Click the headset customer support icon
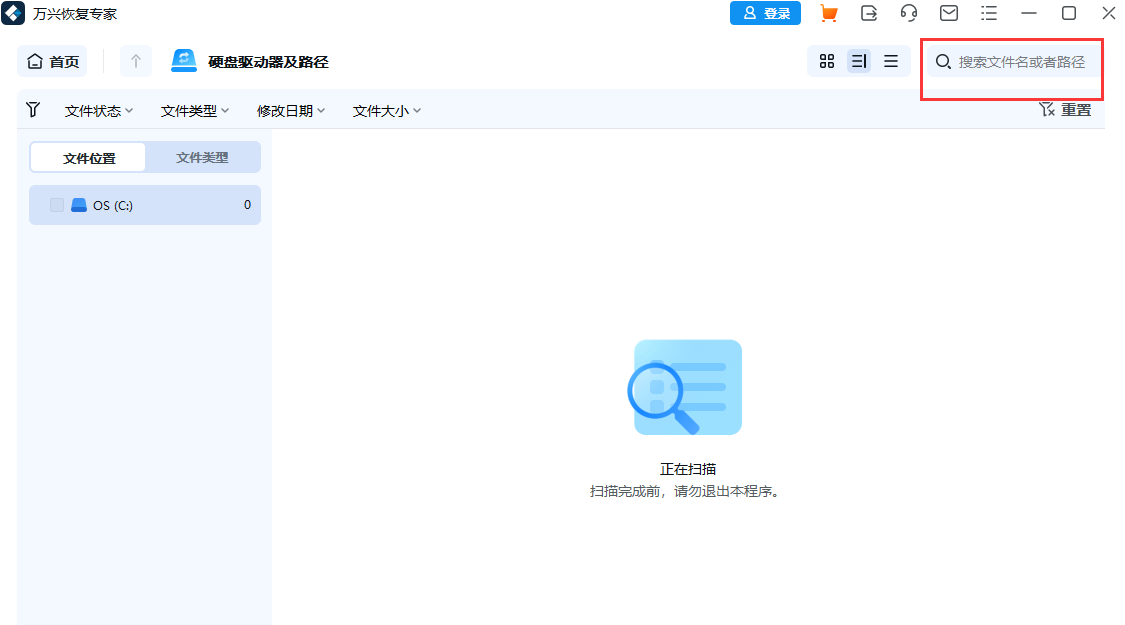The height and width of the screenshot is (625, 1125). tap(908, 13)
